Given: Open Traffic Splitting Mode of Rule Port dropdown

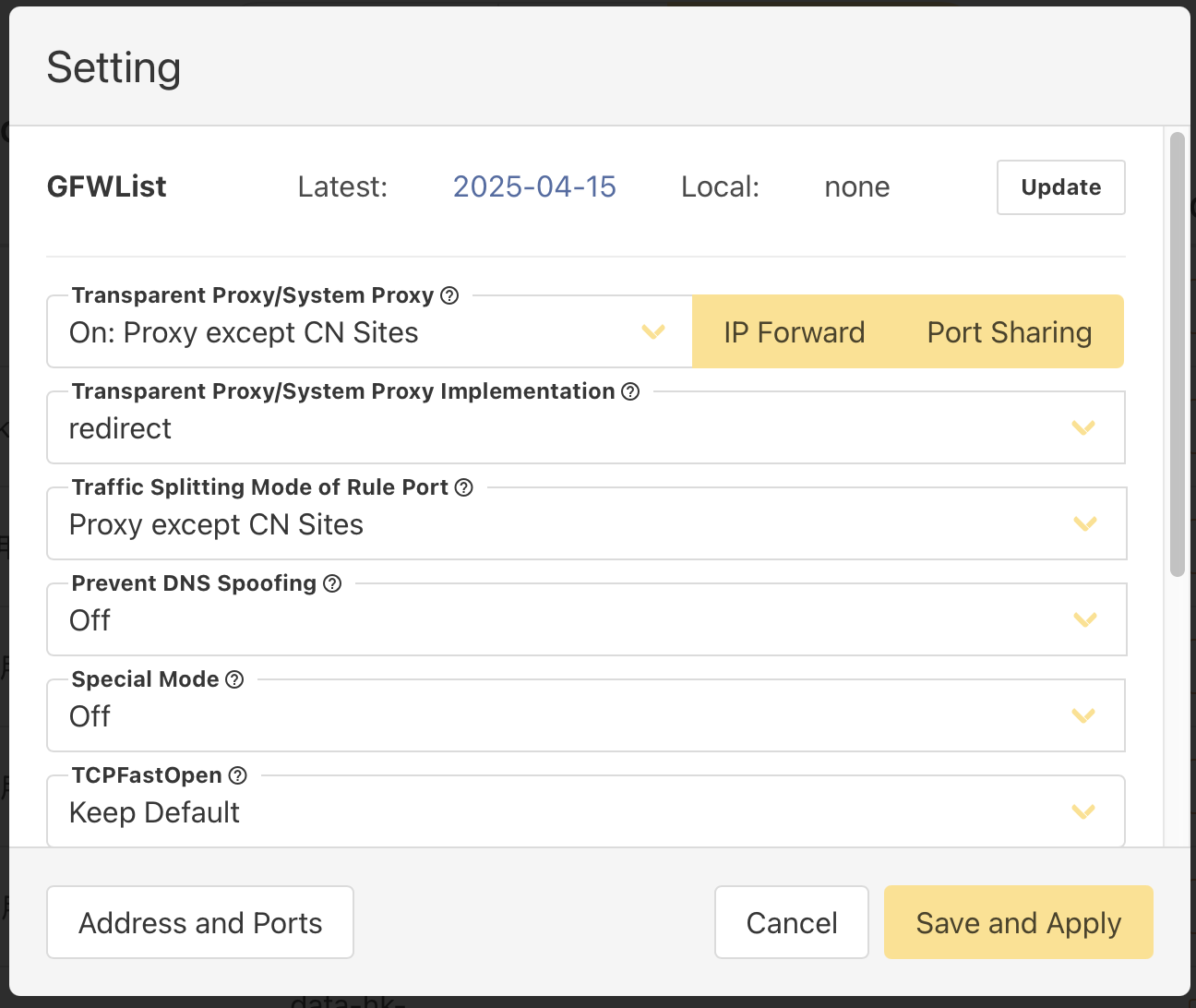Looking at the screenshot, I should coord(585,525).
